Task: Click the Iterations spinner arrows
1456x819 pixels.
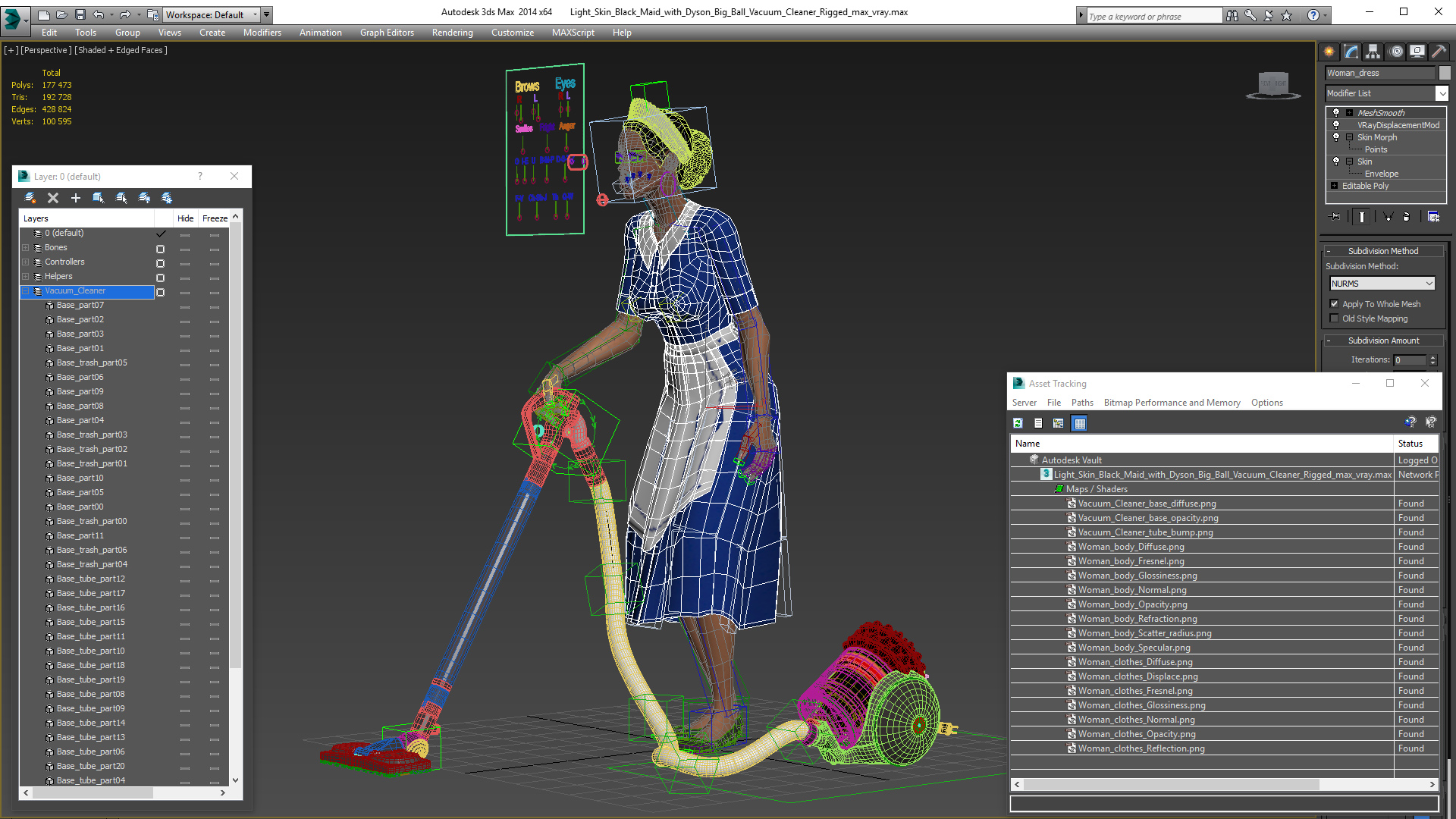Action: (x=1433, y=360)
